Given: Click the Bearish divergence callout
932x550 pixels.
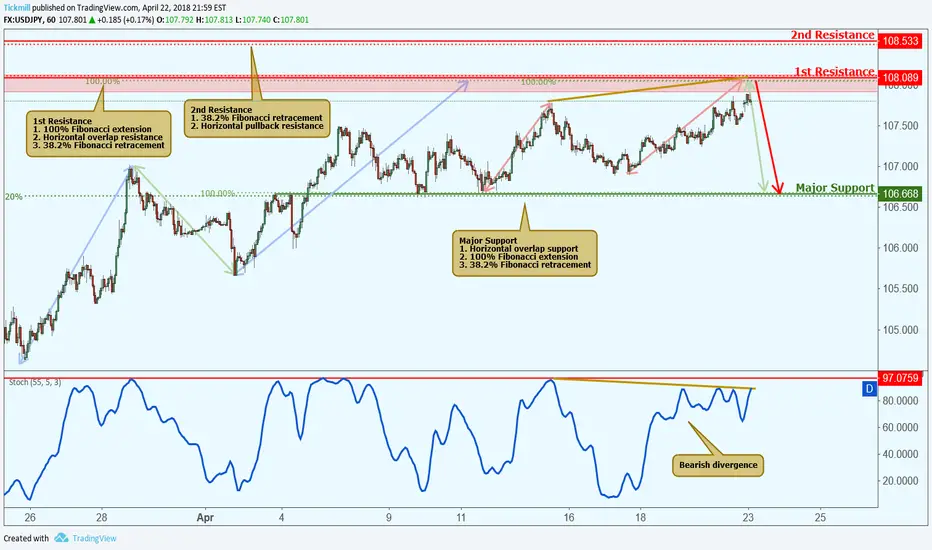Looking at the screenshot, I should (718, 465).
